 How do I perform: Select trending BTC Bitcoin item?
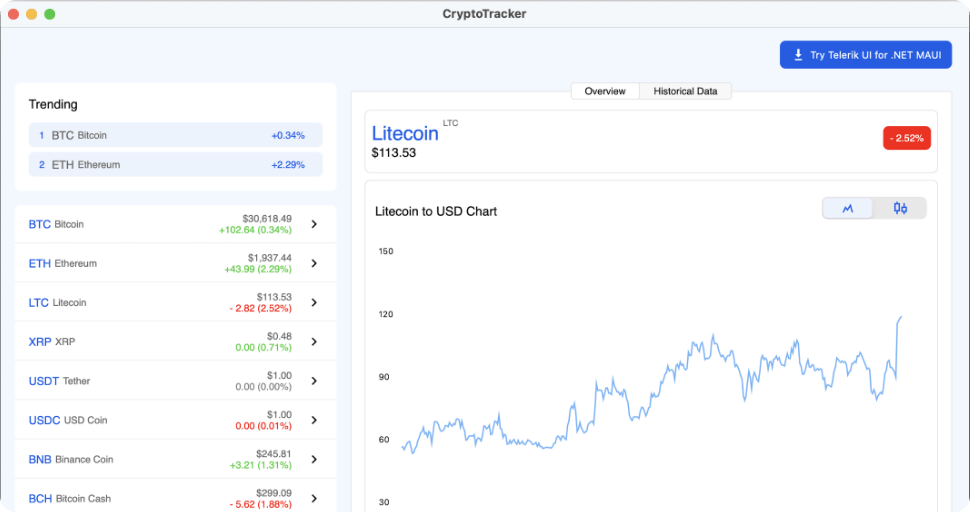(x=175, y=135)
